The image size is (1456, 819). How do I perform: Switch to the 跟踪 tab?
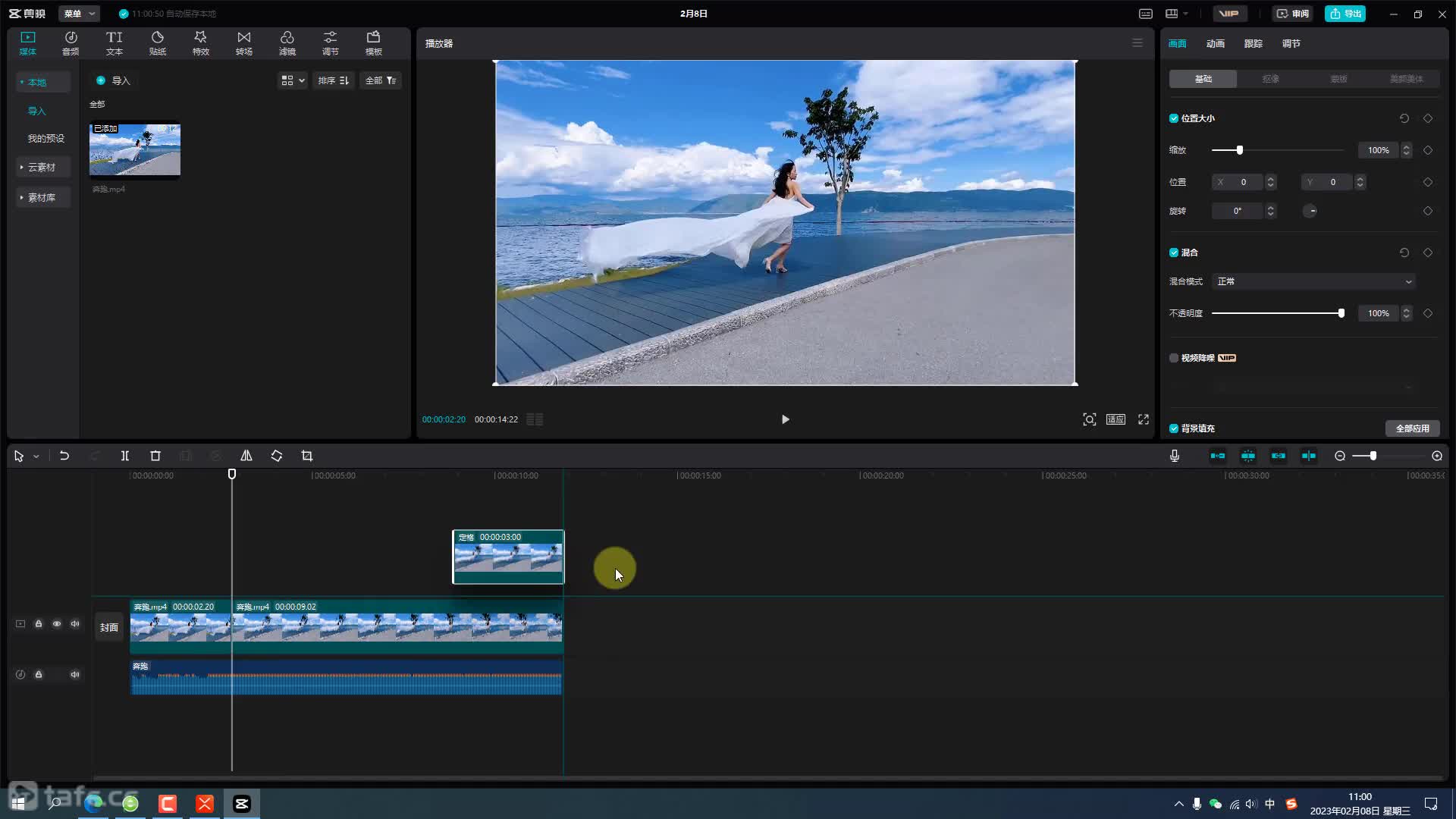tap(1254, 43)
